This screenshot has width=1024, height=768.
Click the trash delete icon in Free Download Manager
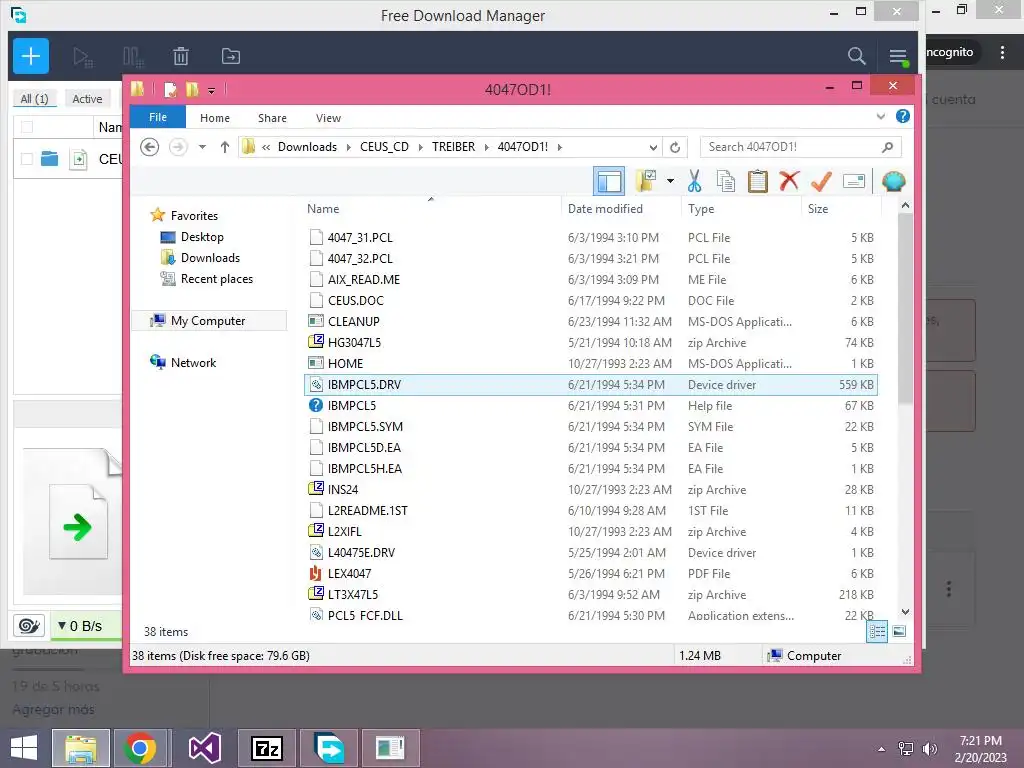pyautogui.click(x=181, y=56)
